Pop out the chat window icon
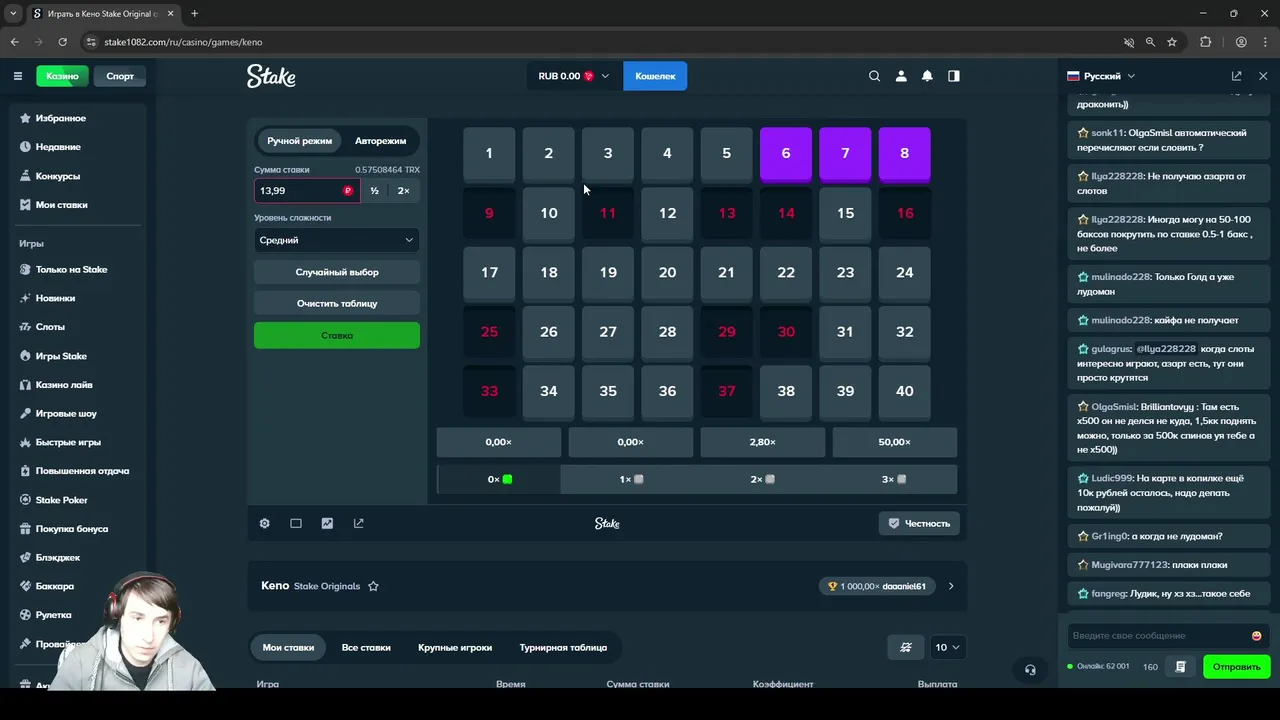This screenshot has width=1280, height=720. [1236, 76]
